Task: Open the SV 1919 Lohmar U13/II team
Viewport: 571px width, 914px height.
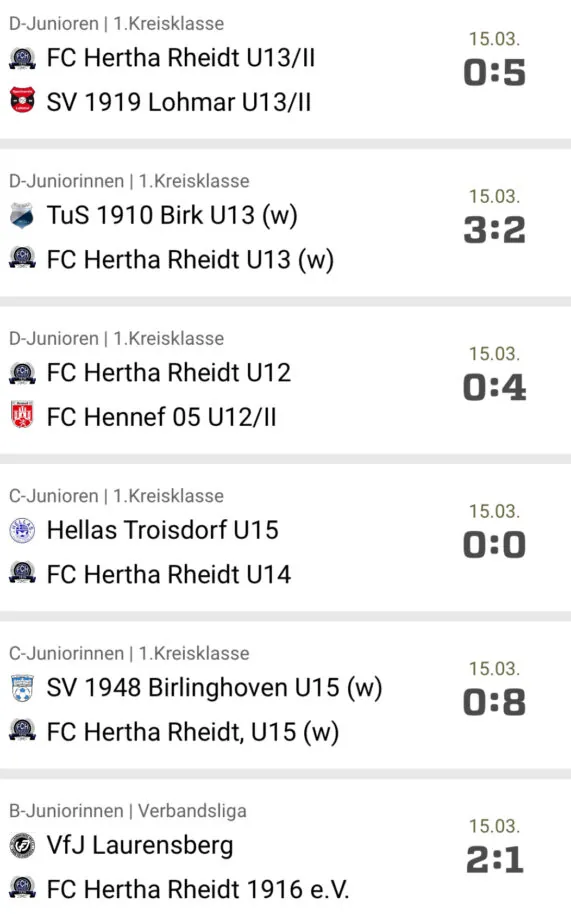Action: pos(178,102)
